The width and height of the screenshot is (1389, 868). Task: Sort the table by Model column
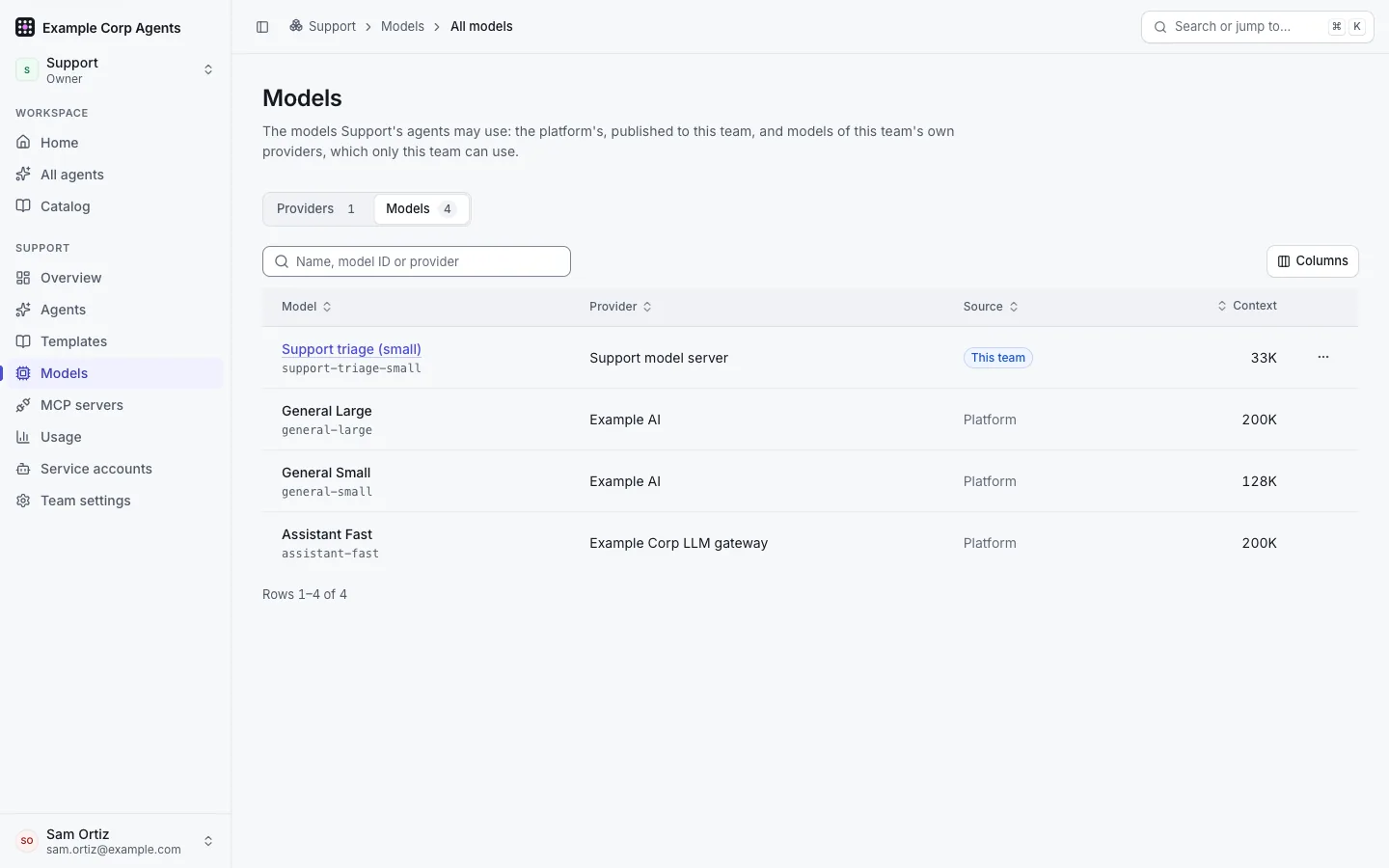[307, 307]
